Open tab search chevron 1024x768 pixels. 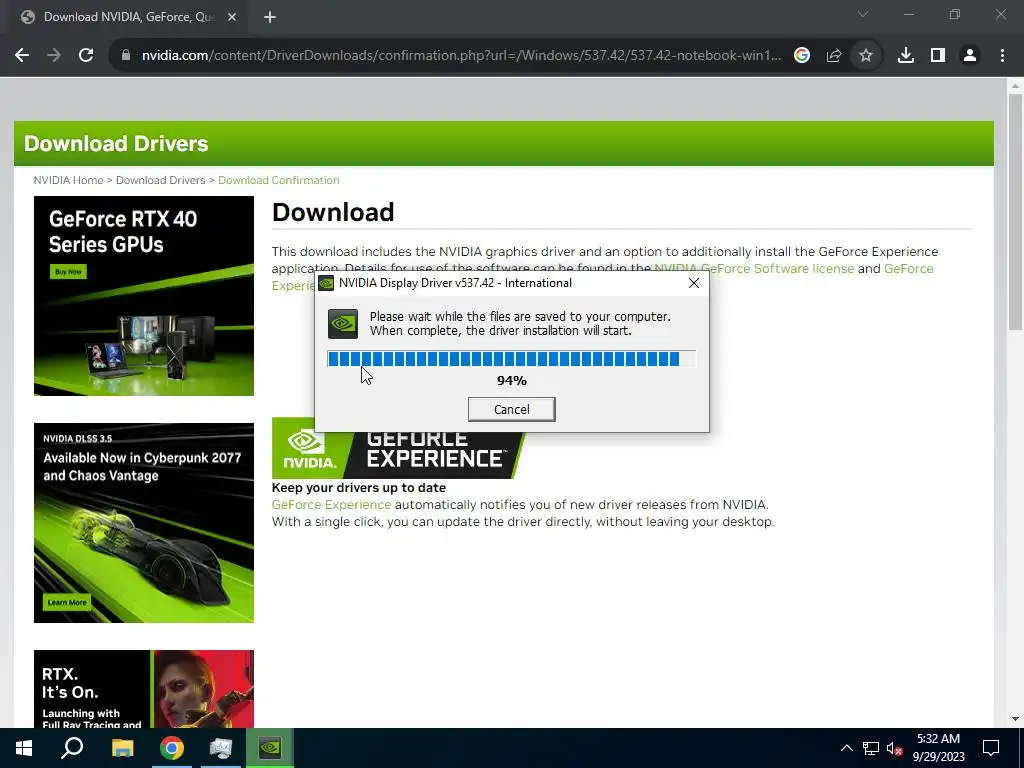click(x=863, y=14)
